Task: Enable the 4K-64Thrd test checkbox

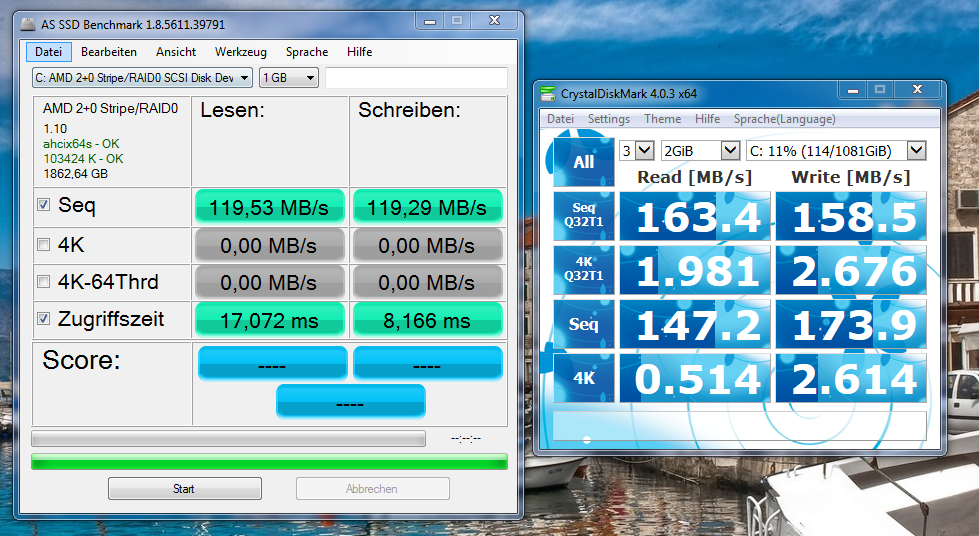Action: click(x=44, y=282)
